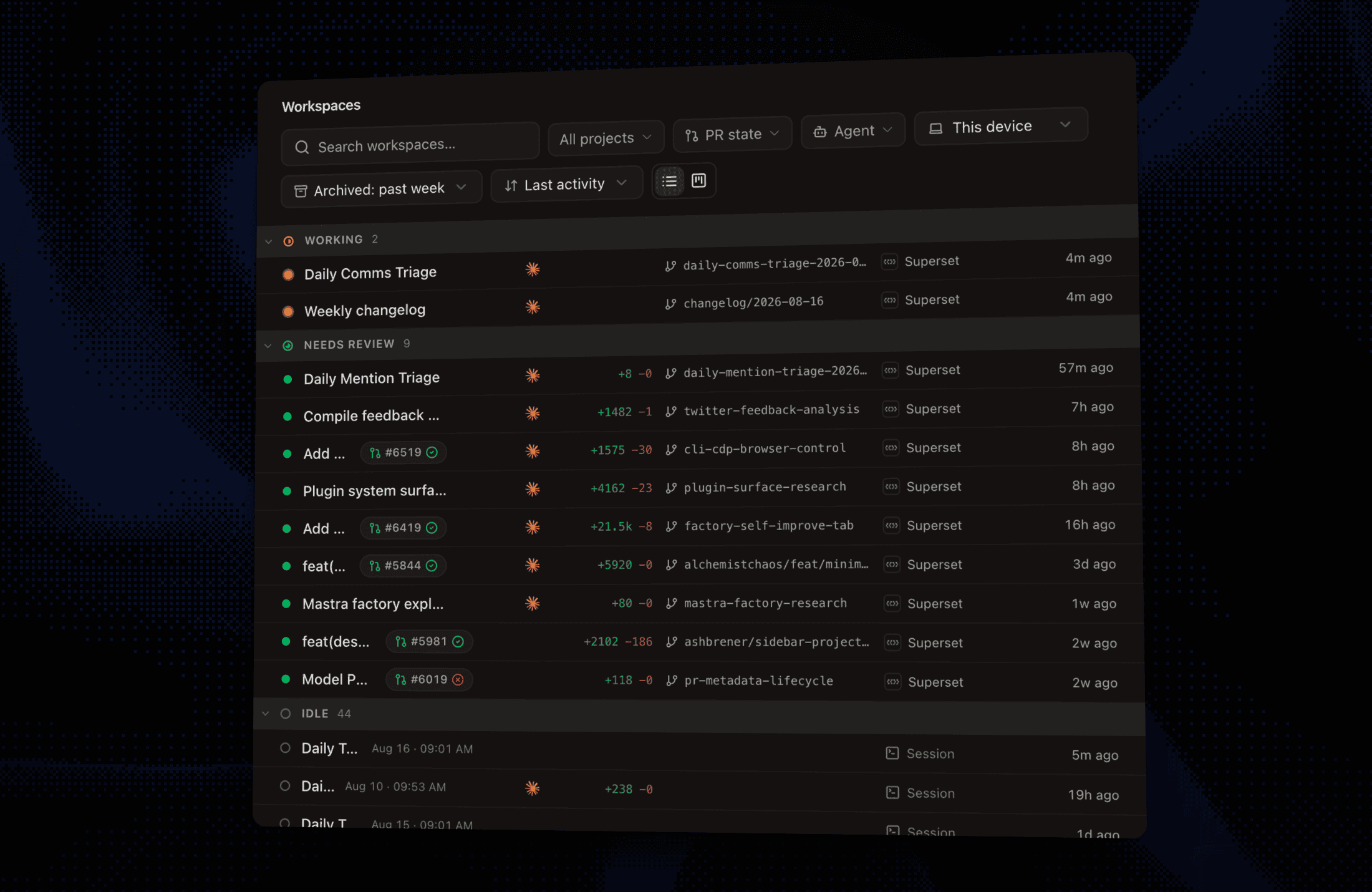Click the orange status dot for Weekly changelog
Screen dimensions: 1372x892
[288, 311]
